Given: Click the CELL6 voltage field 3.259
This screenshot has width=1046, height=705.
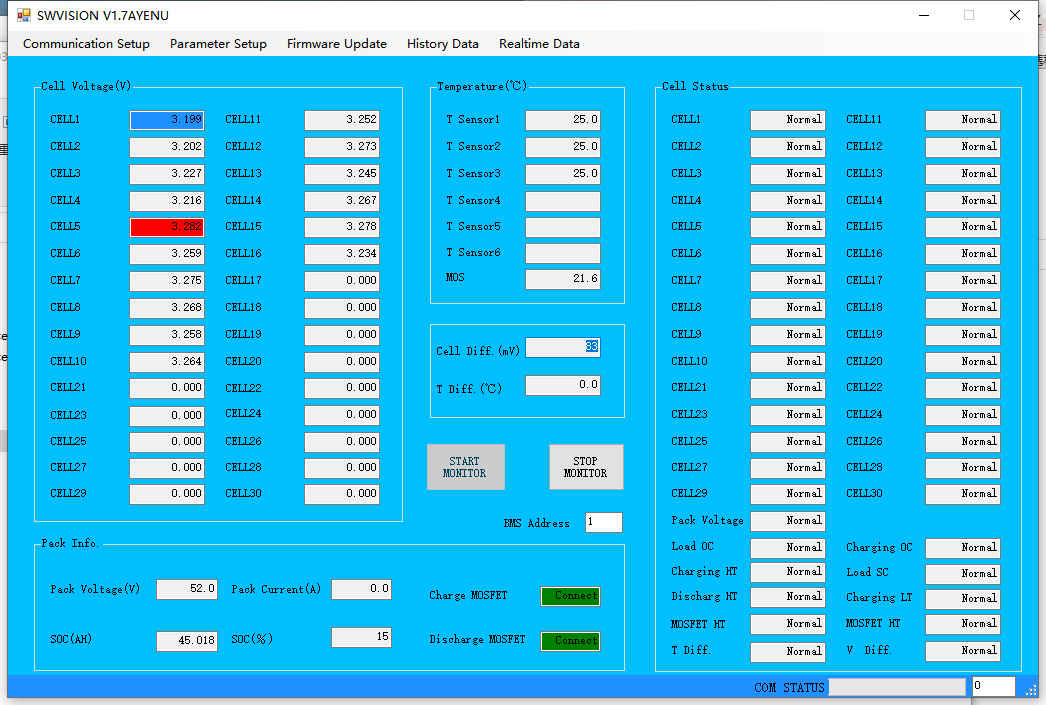Looking at the screenshot, I should [x=167, y=254].
